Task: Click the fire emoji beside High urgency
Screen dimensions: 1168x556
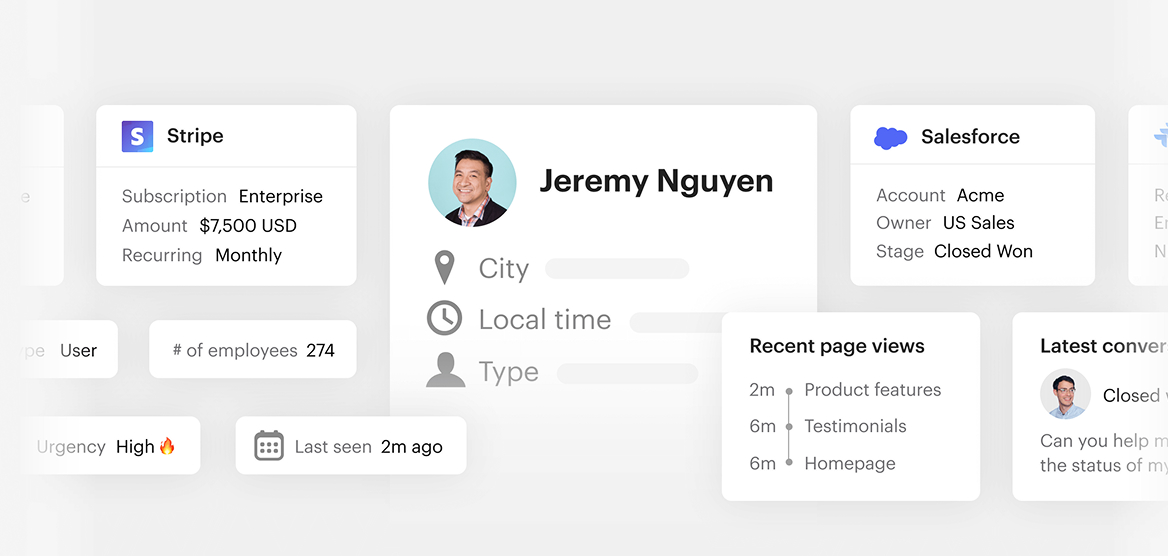Action: tap(167, 446)
